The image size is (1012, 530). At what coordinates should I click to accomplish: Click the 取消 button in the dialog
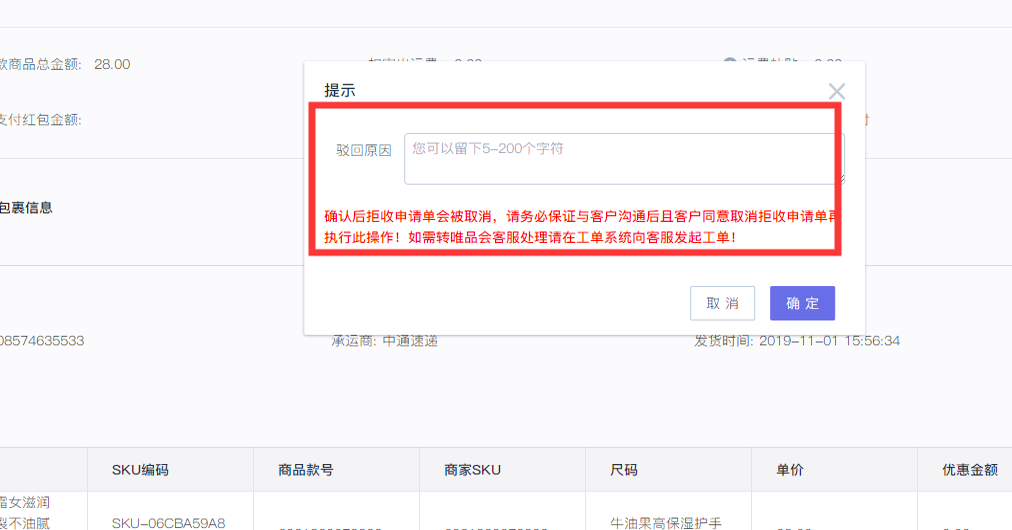[x=722, y=303]
